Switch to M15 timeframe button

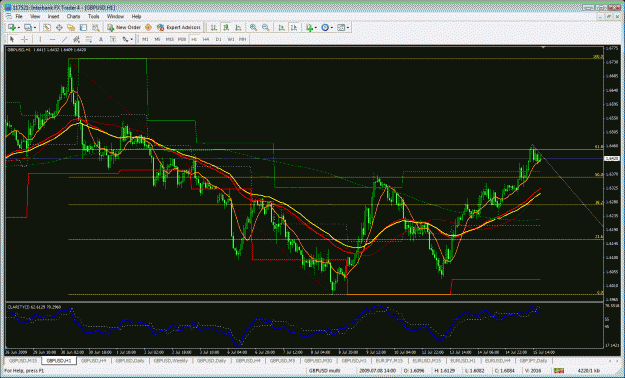(x=169, y=39)
